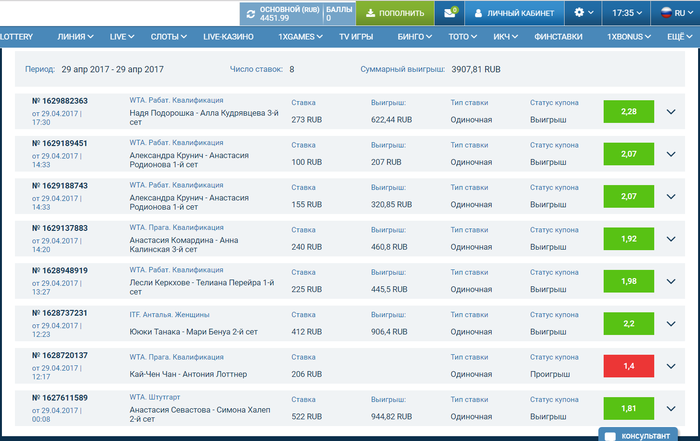Open the Линия menu

(x=75, y=37)
